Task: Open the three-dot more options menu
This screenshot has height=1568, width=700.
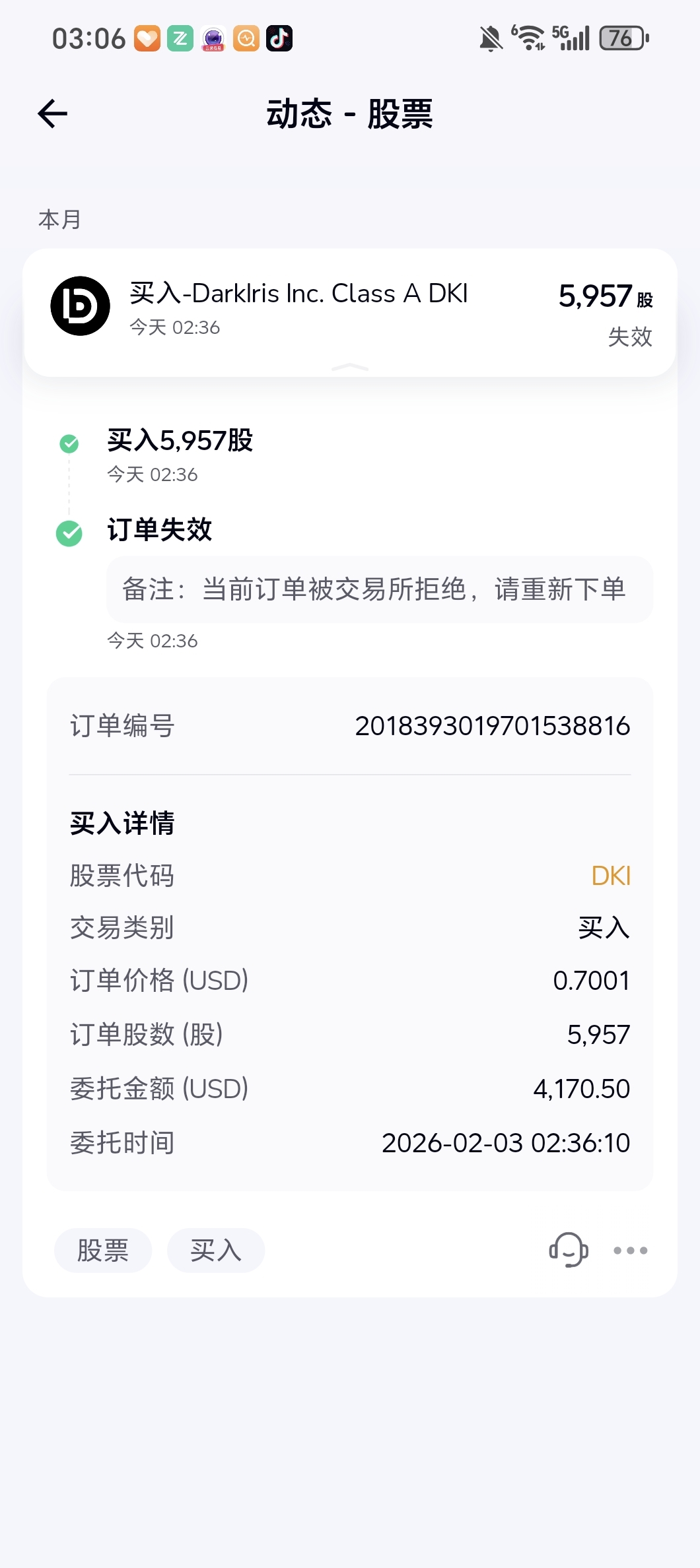Action: click(630, 1250)
